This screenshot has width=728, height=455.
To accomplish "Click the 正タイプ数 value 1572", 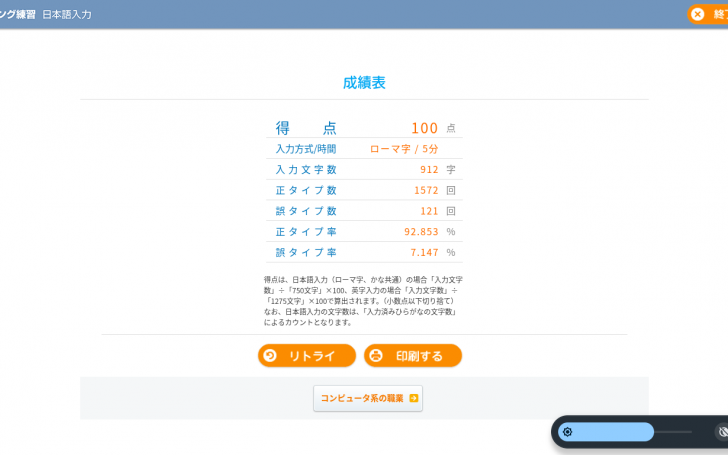I will point(426,190).
